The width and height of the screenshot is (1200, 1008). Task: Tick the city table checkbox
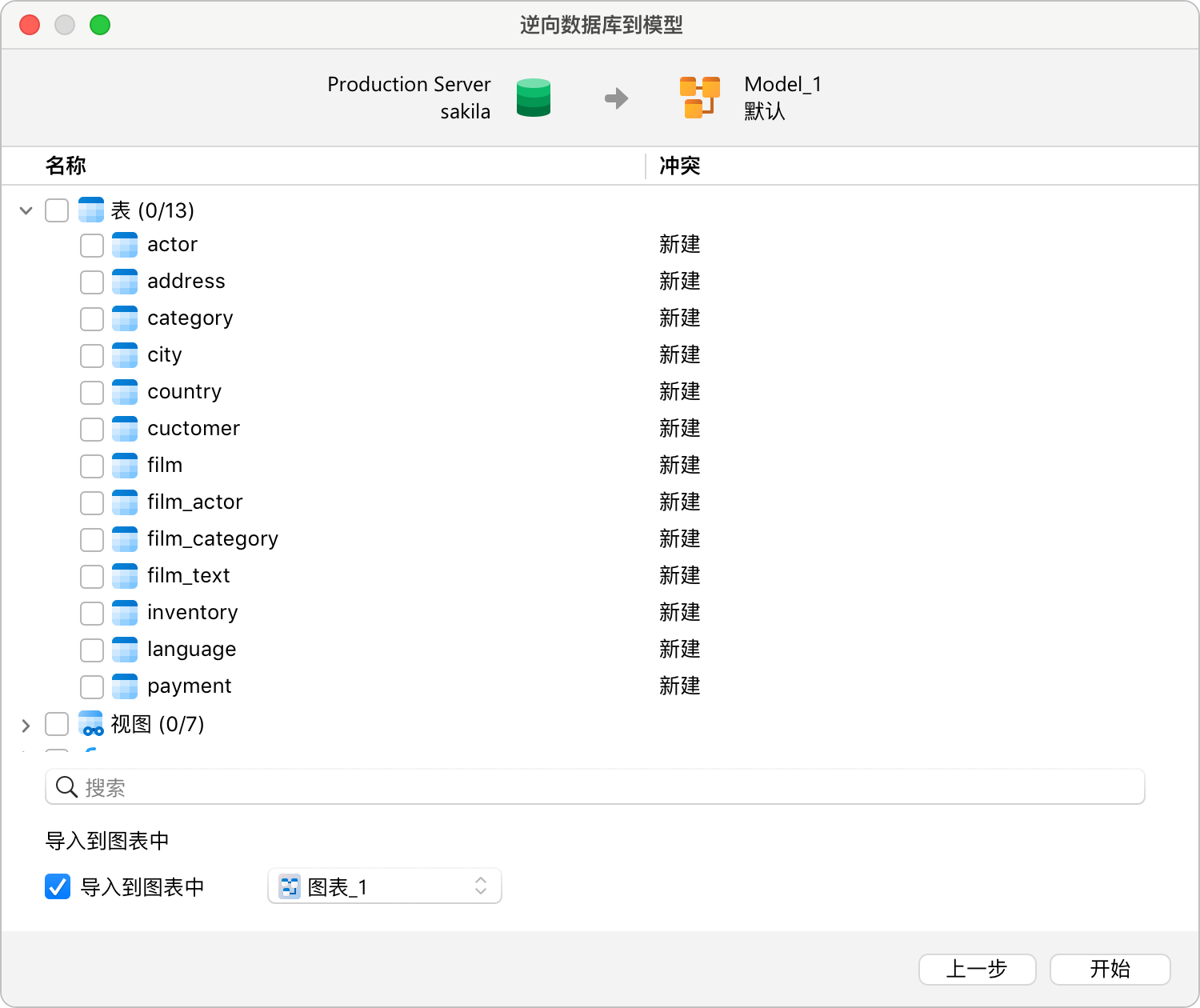[92, 356]
